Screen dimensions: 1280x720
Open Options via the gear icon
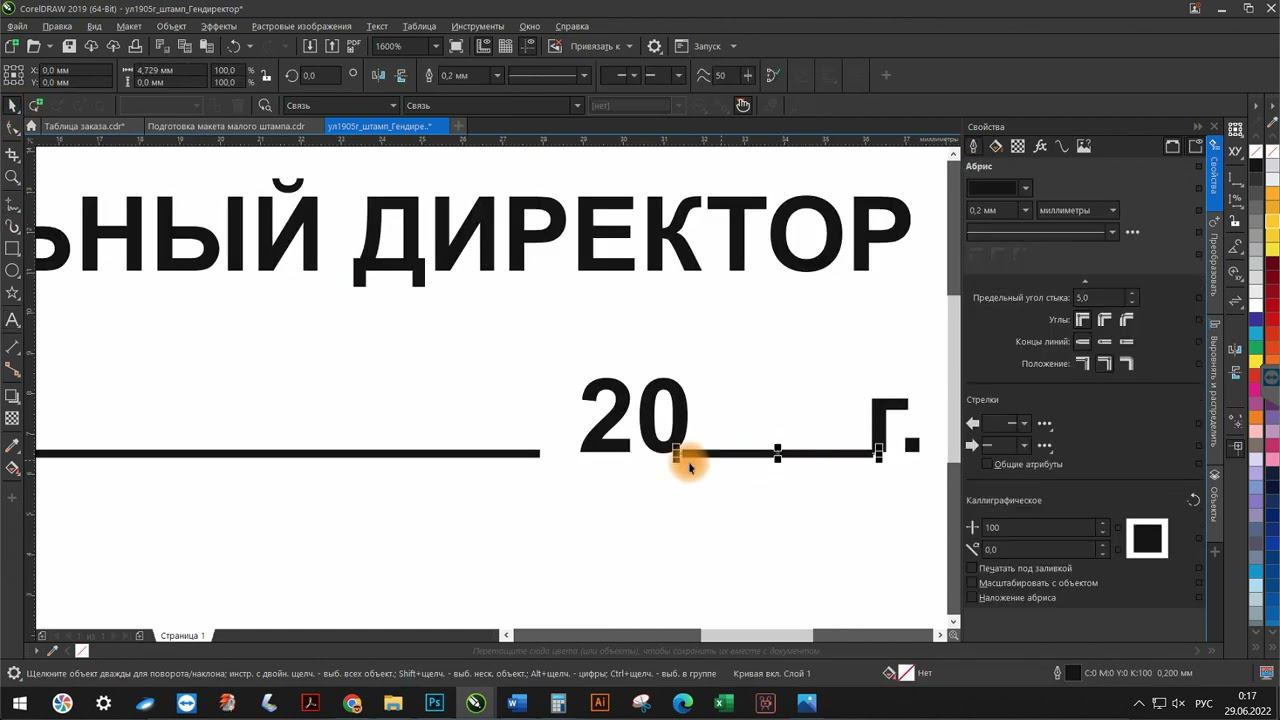(x=654, y=46)
